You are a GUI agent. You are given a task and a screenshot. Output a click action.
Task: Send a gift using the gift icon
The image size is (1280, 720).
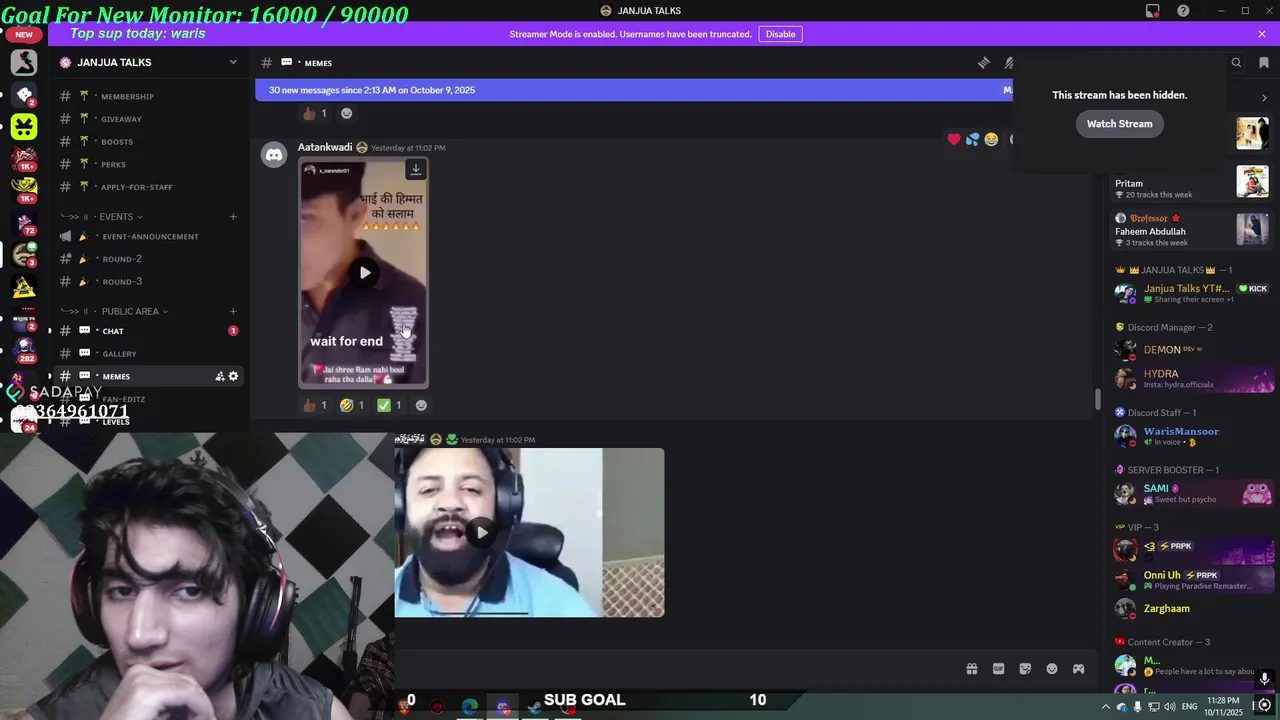(971, 669)
